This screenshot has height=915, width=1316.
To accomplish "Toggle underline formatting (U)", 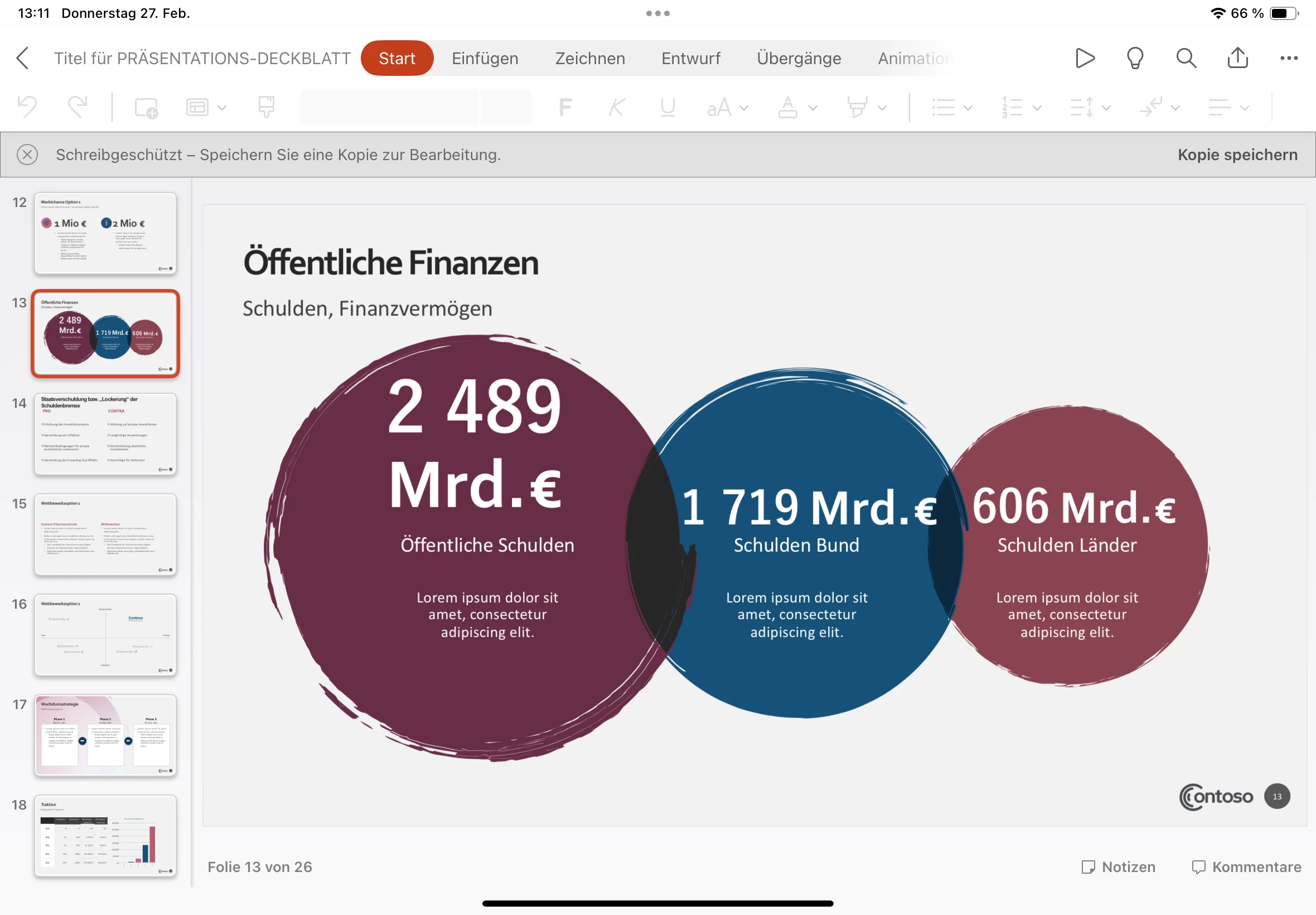I will tap(667, 107).
